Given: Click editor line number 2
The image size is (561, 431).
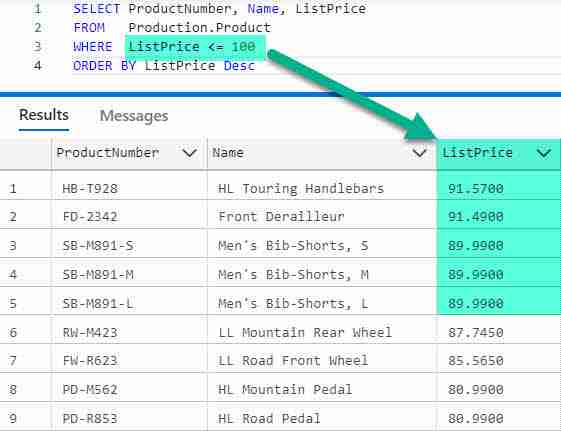Looking at the screenshot, I should coord(38,28).
